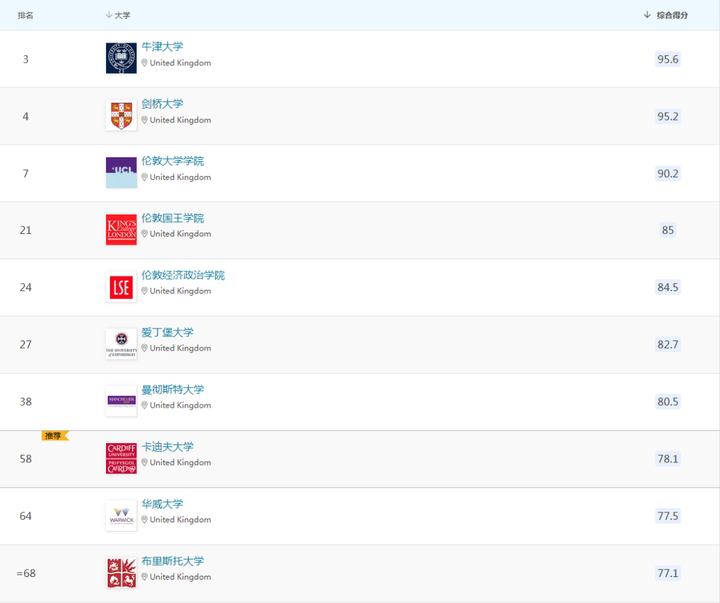Image resolution: width=720 pixels, height=603 pixels.
Task: Click location pin icon under 伦敦国王学院
Action: coord(145,234)
